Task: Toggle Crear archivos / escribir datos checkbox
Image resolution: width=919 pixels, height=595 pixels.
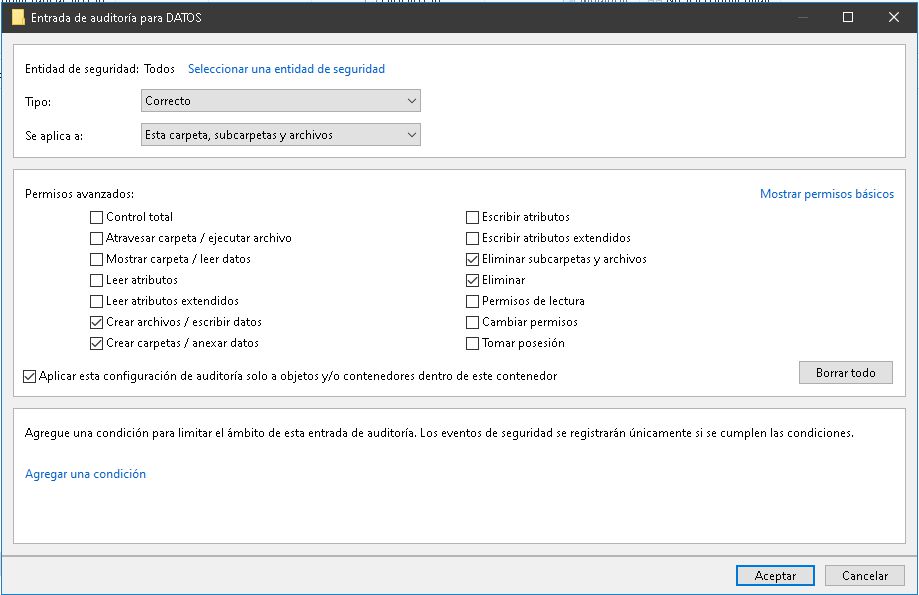Action: tap(97, 322)
